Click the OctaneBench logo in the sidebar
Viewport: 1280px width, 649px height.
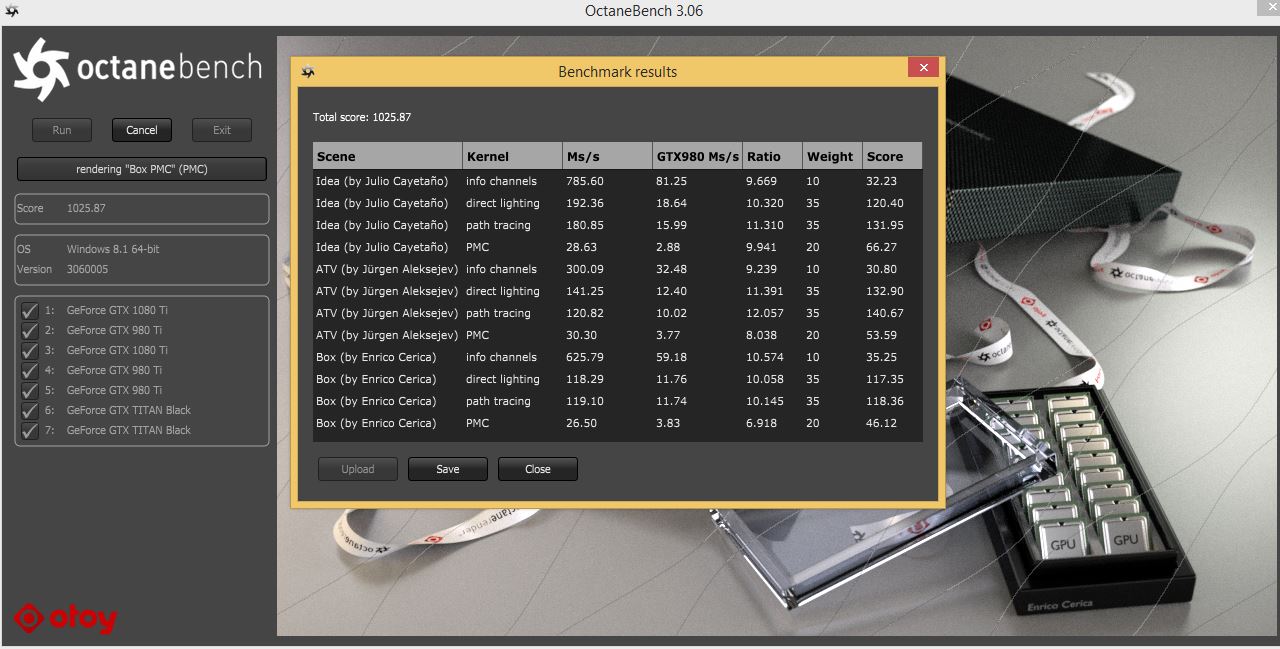(x=138, y=69)
